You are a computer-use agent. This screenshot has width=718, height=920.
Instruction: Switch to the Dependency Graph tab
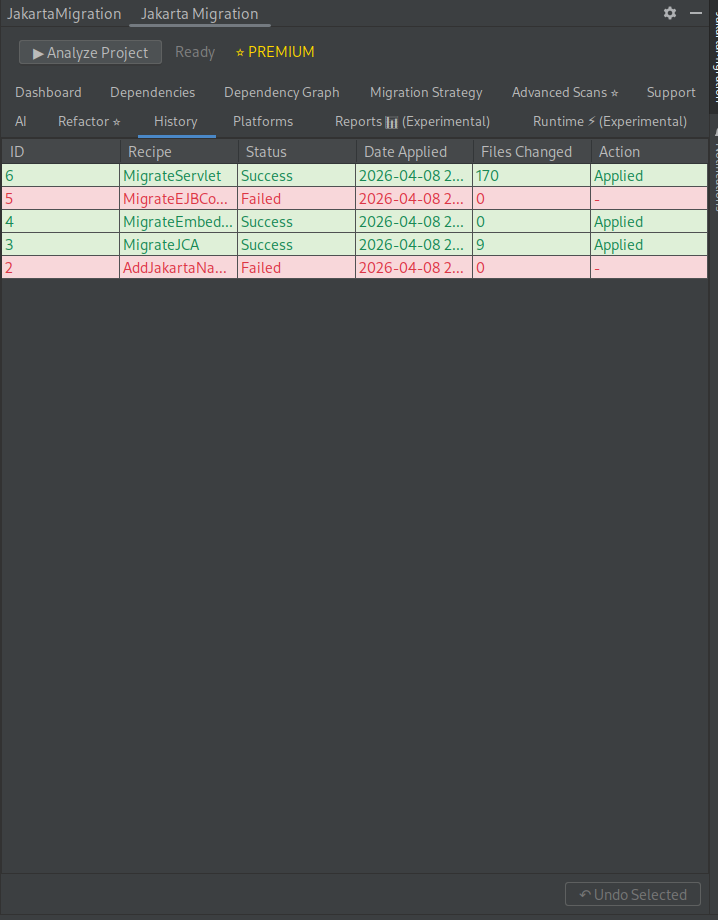(282, 92)
